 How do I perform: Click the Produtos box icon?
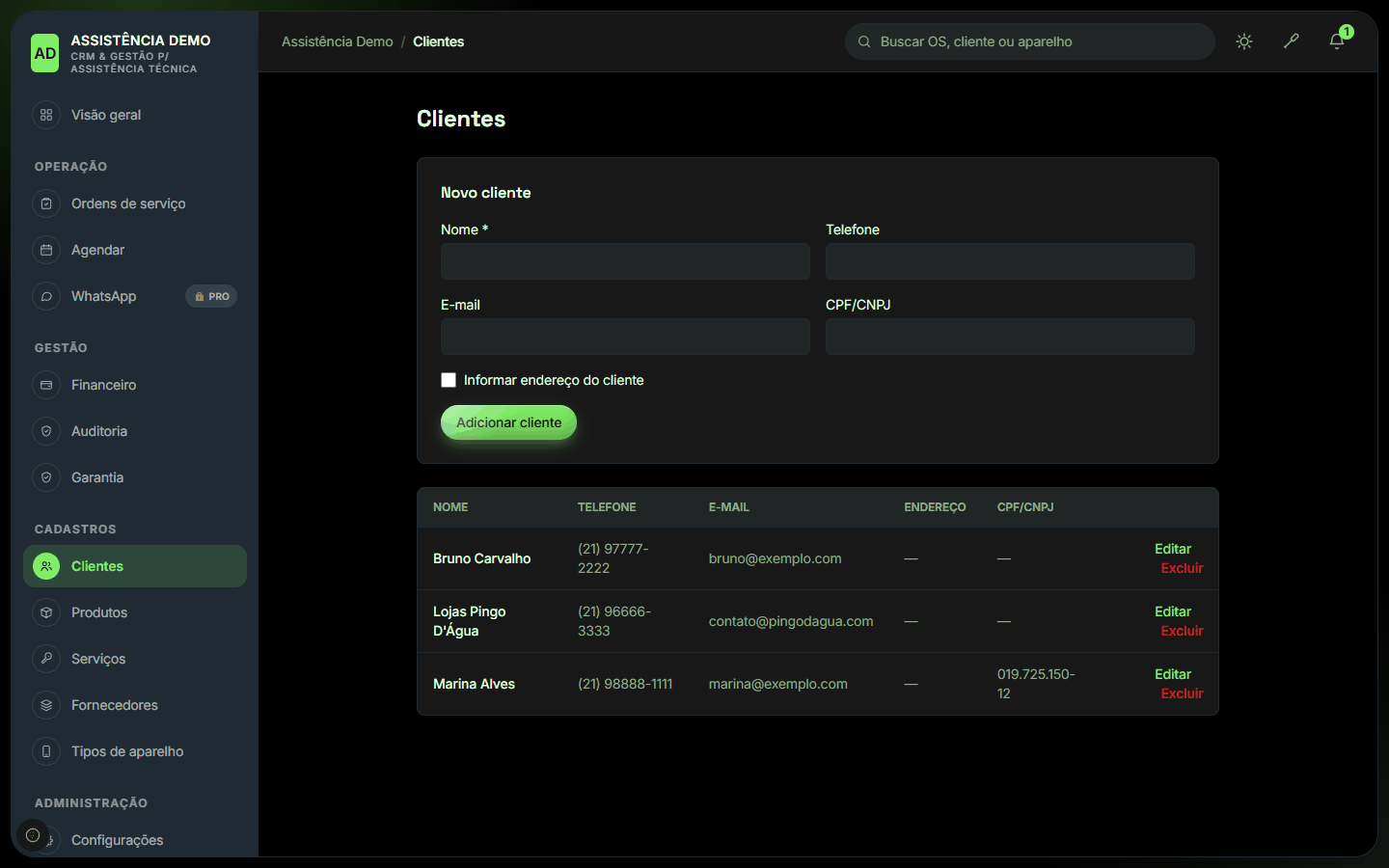click(46, 612)
